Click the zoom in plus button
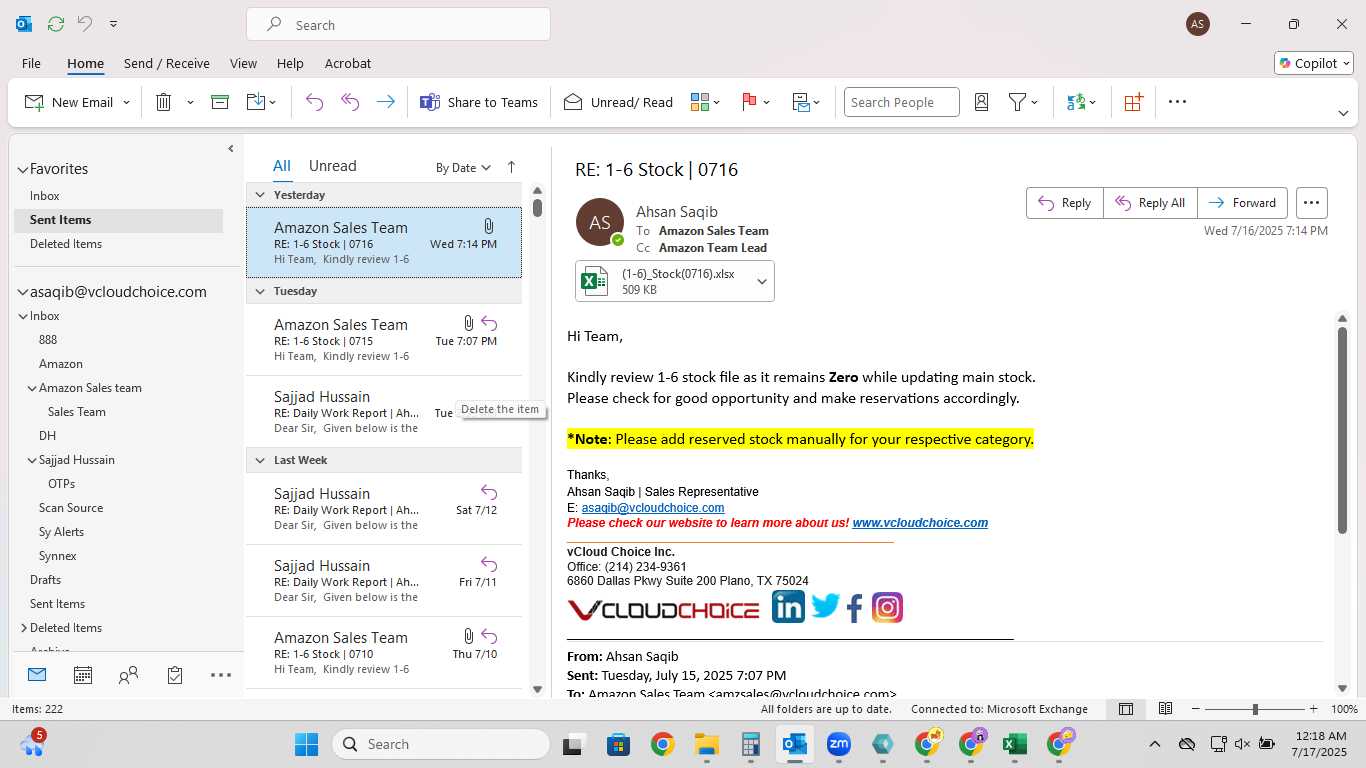Viewport: 1366px width, 768px height. [x=1315, y=709]
